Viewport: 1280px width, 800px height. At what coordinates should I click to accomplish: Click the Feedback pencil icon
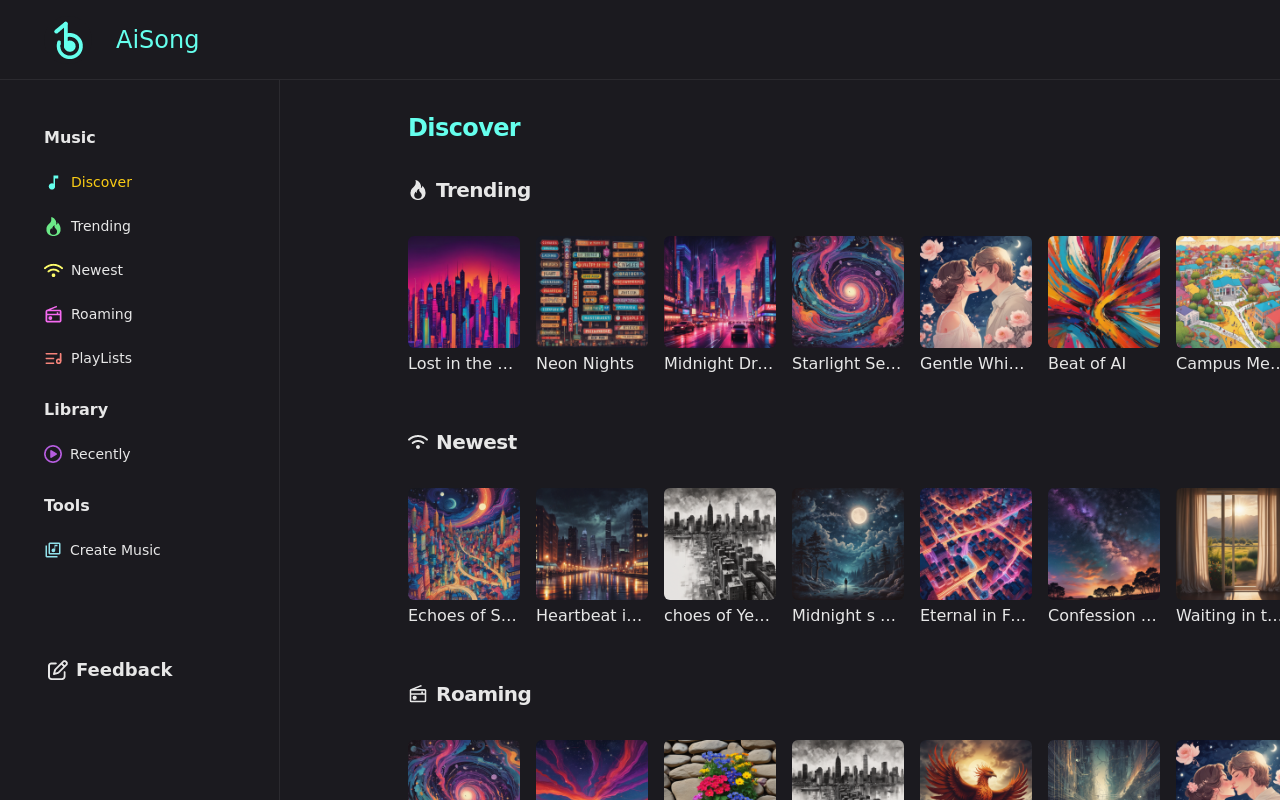pyautogui.click(x=58, y=670)
